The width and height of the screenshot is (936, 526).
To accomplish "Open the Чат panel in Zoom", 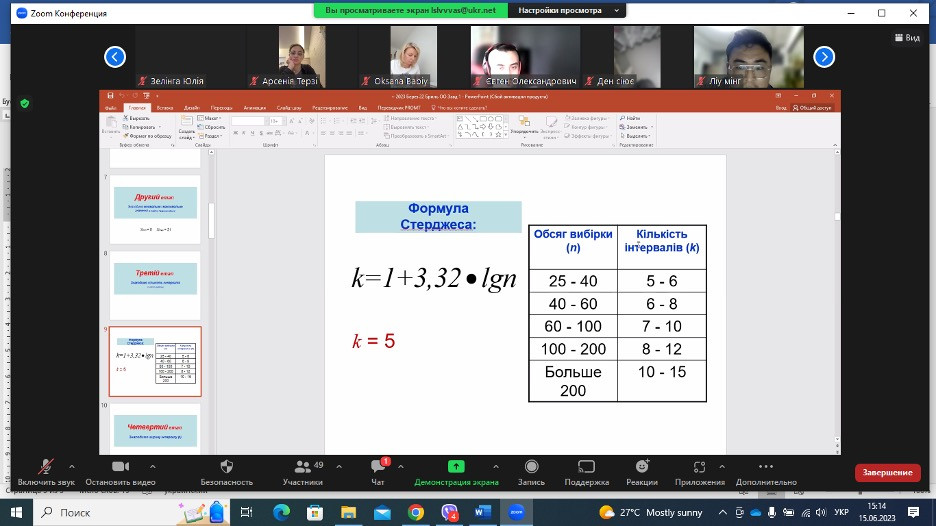I will click(x=378, y=472).
